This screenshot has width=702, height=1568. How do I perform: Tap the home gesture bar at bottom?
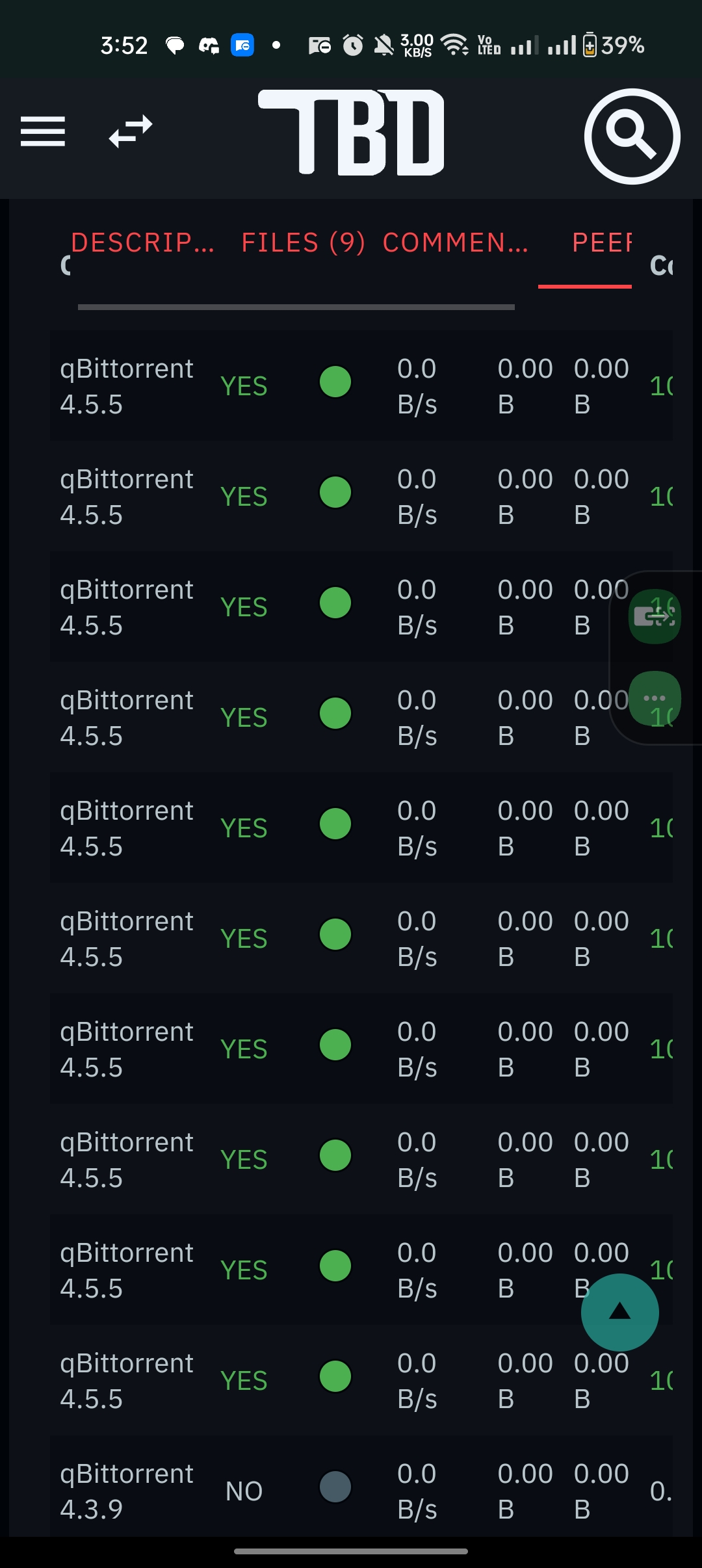351,1551
